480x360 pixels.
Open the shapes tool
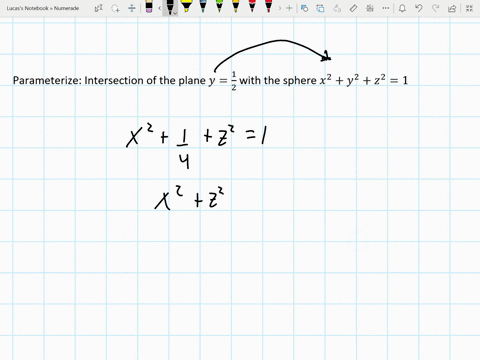tap(304, 8)
